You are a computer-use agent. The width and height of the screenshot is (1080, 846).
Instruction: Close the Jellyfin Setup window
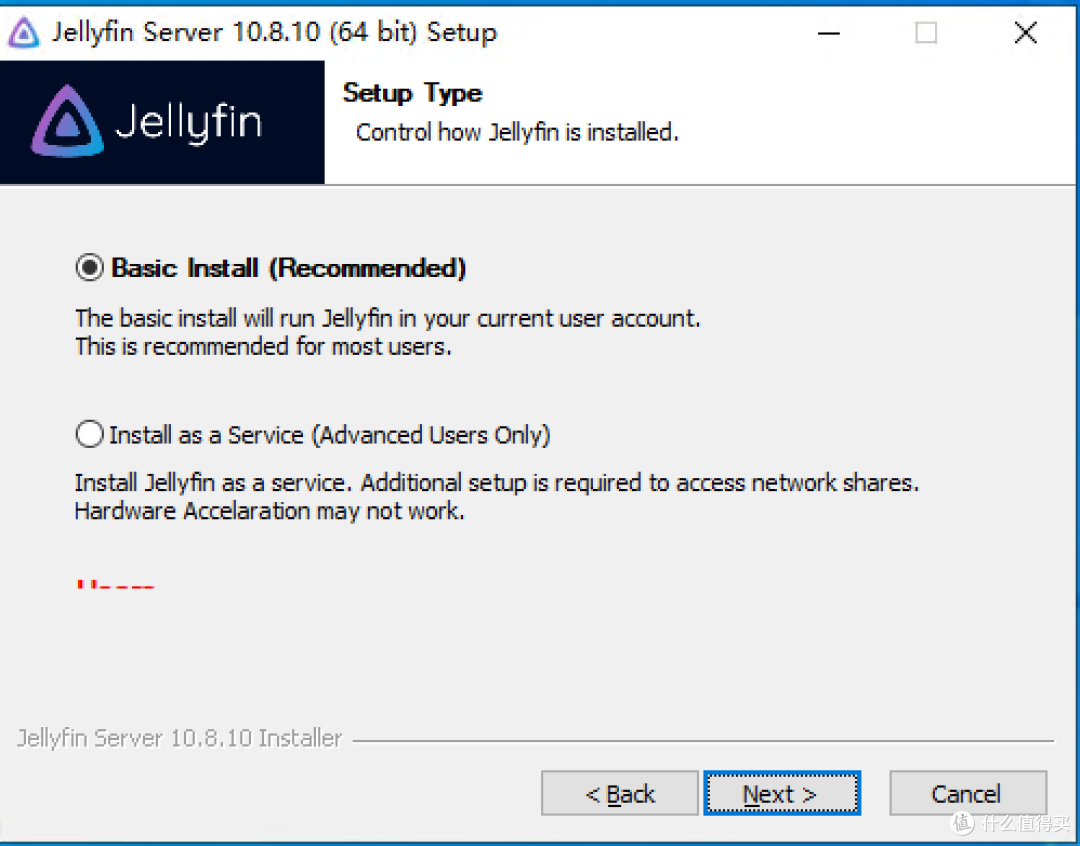(1025, 33)
